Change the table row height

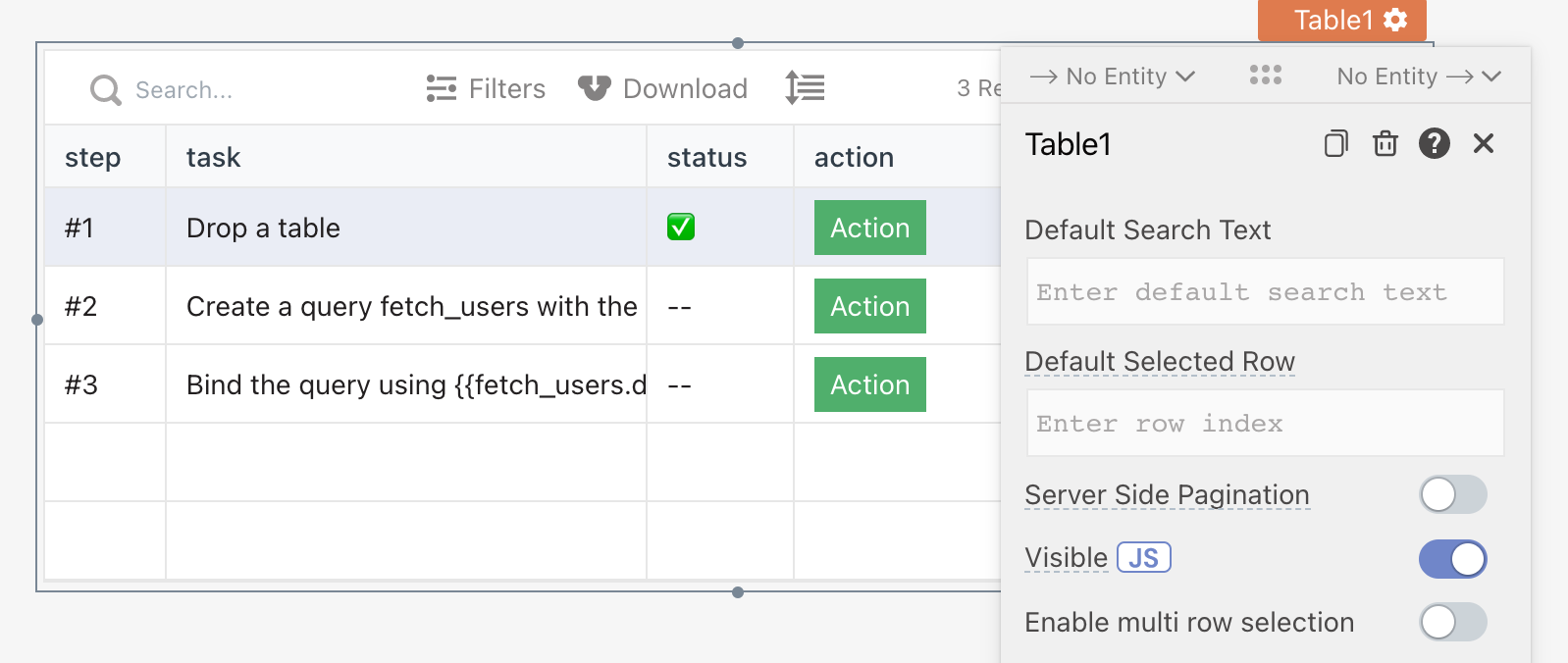(805, 88)
